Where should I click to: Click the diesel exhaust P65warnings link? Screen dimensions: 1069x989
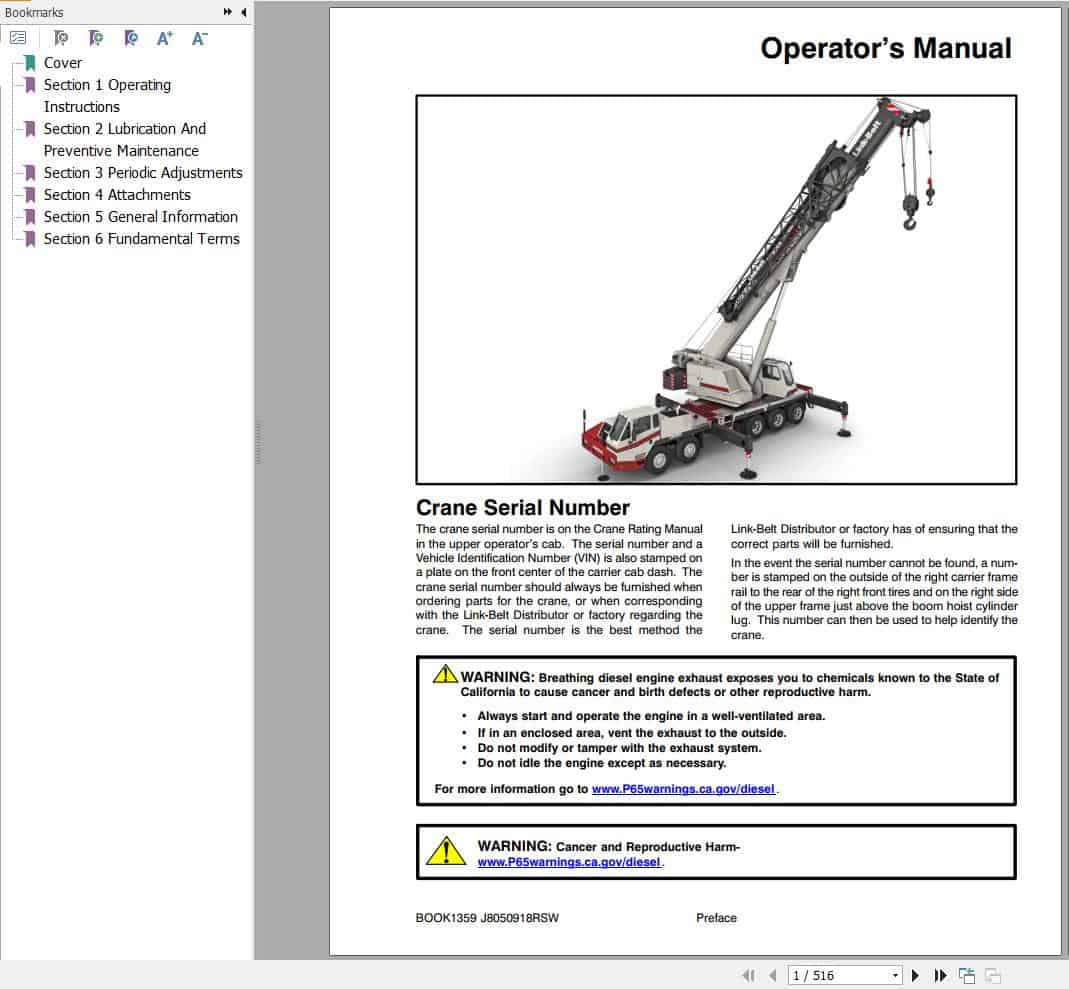682,789
